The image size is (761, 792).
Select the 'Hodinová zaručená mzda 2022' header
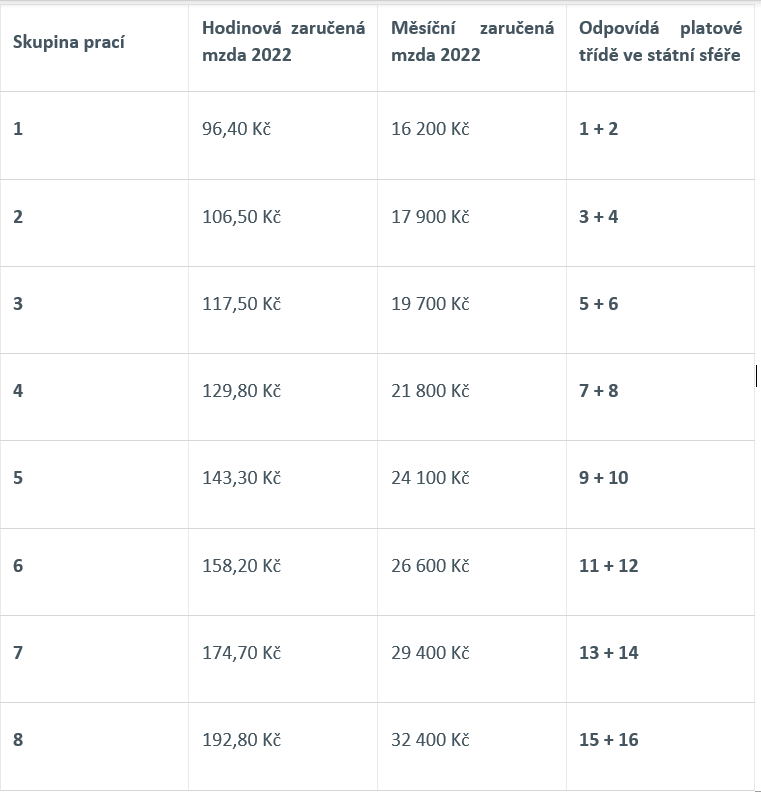coord(283,41)
